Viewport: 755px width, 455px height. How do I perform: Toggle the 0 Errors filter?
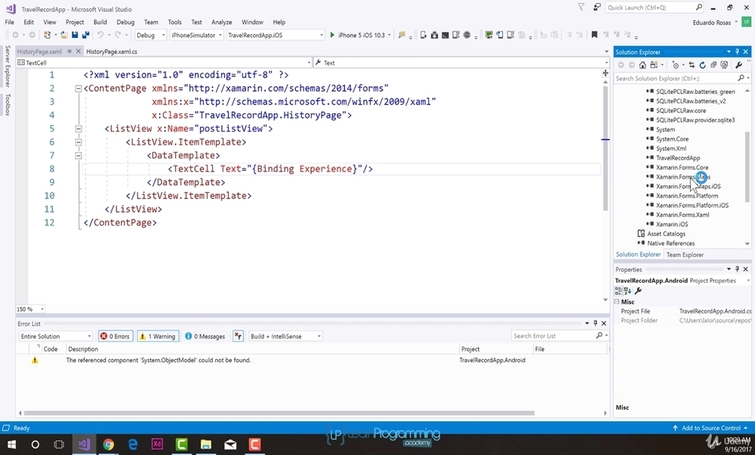[x=116, y=336]
